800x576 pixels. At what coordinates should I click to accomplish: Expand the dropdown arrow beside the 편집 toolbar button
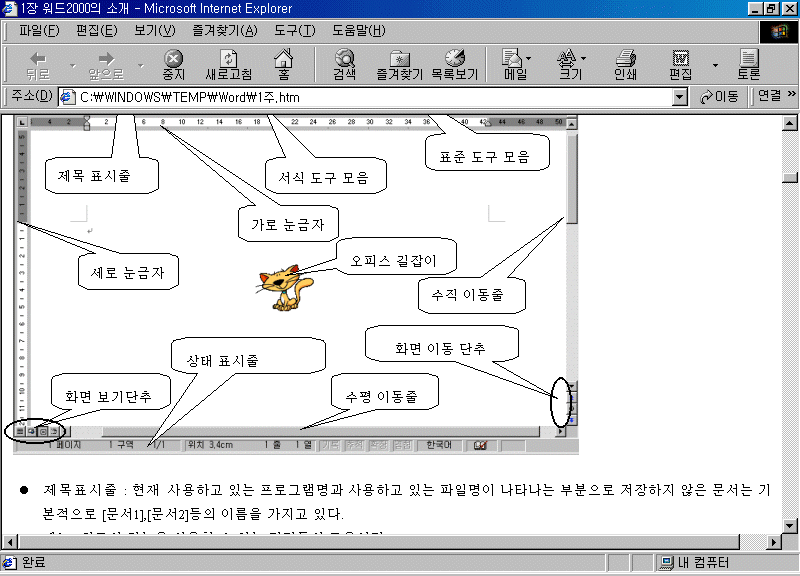(715, 65)
